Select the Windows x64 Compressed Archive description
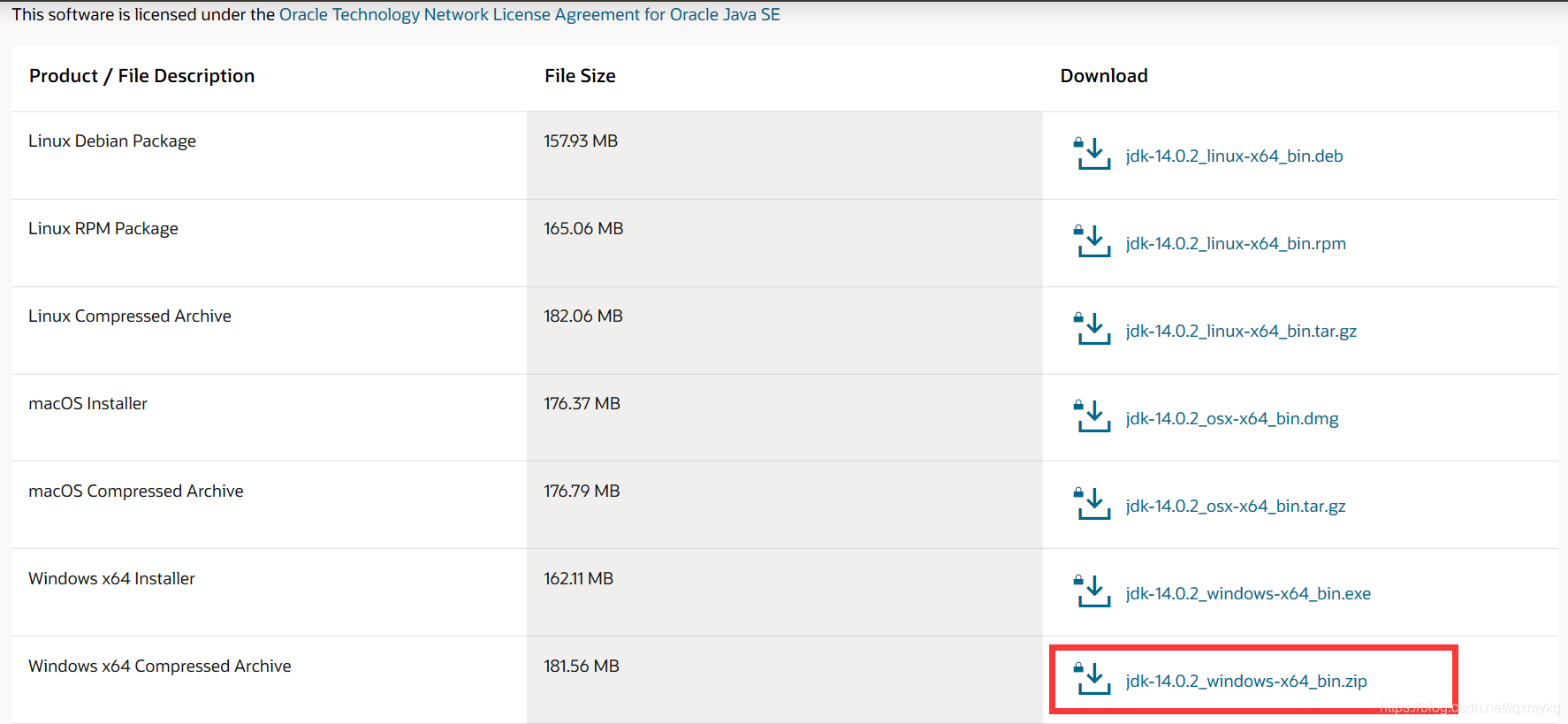The image size is (1568, 724). (x=160, y=666)
